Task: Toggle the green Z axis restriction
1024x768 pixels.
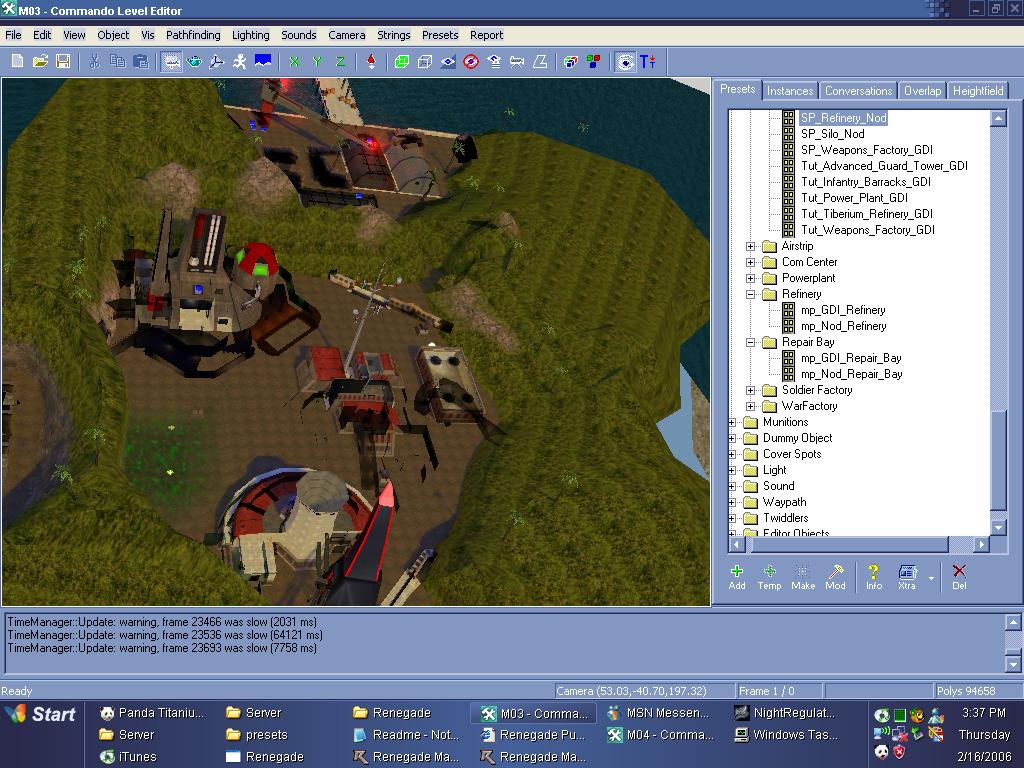Action: (x=341, y=62)
